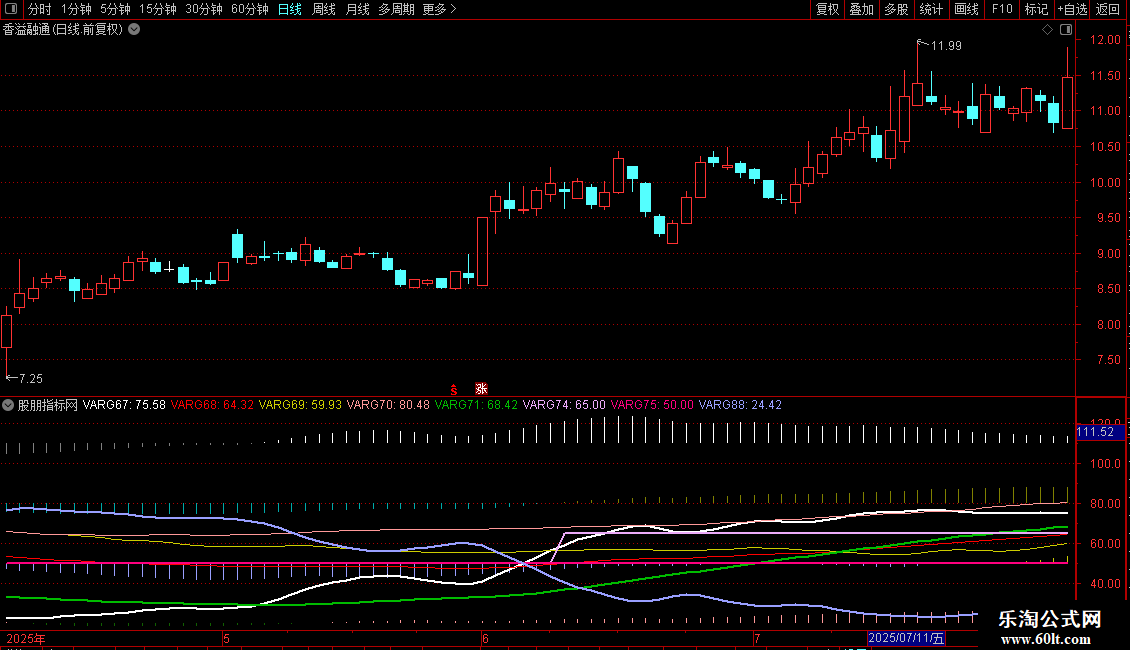The height and width of the screenshot is (650, 1130).
Task: Click the 标记 mark button
Action: (x=1036, y=9)
